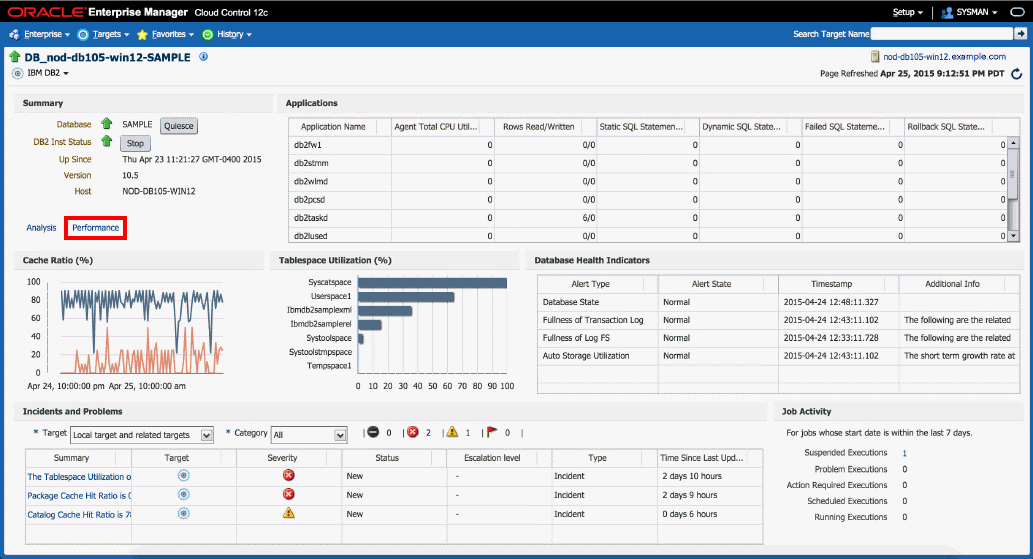Open the Setup menu
This screenshot has height=559, width=1033.
point(908,13)
